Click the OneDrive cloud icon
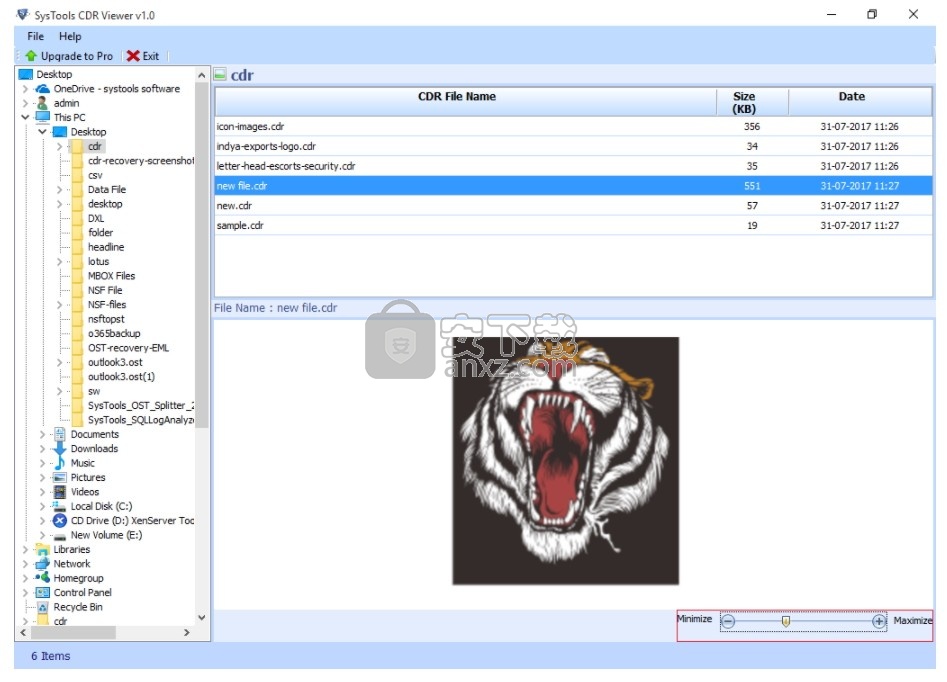The height and width of the screenshot is (682, 947). [42, 89]
